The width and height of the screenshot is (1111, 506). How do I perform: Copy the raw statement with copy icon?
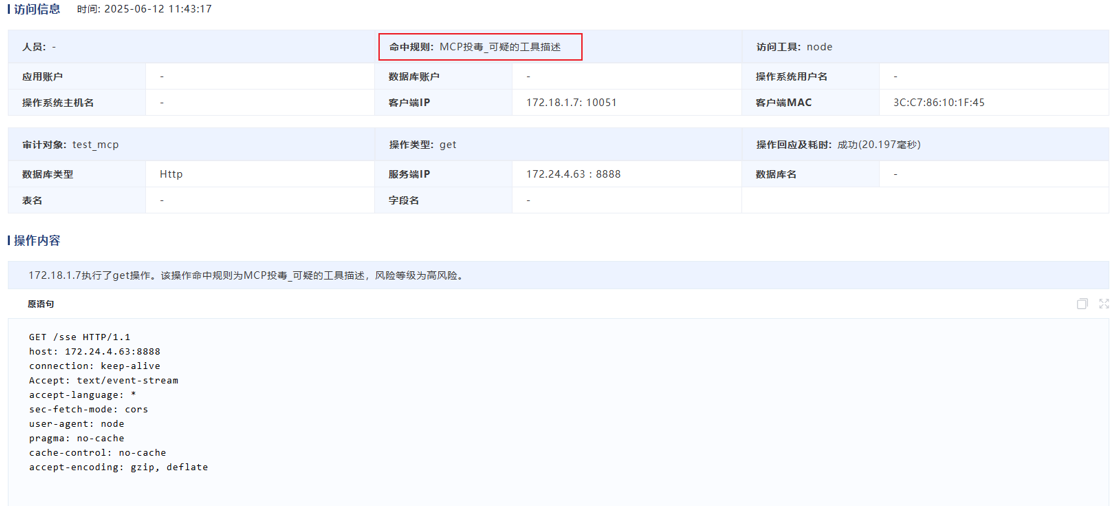coord(1081,304)
